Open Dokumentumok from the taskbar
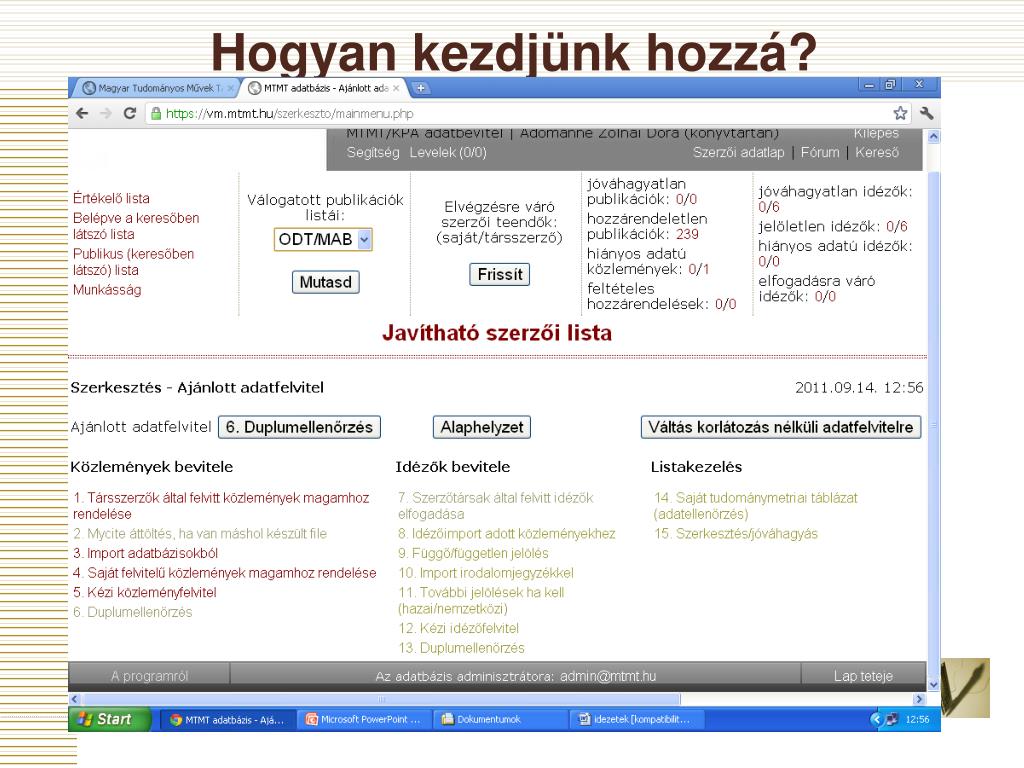The width and height of the screenshot is (1024, 768). (x=499, y=719)
